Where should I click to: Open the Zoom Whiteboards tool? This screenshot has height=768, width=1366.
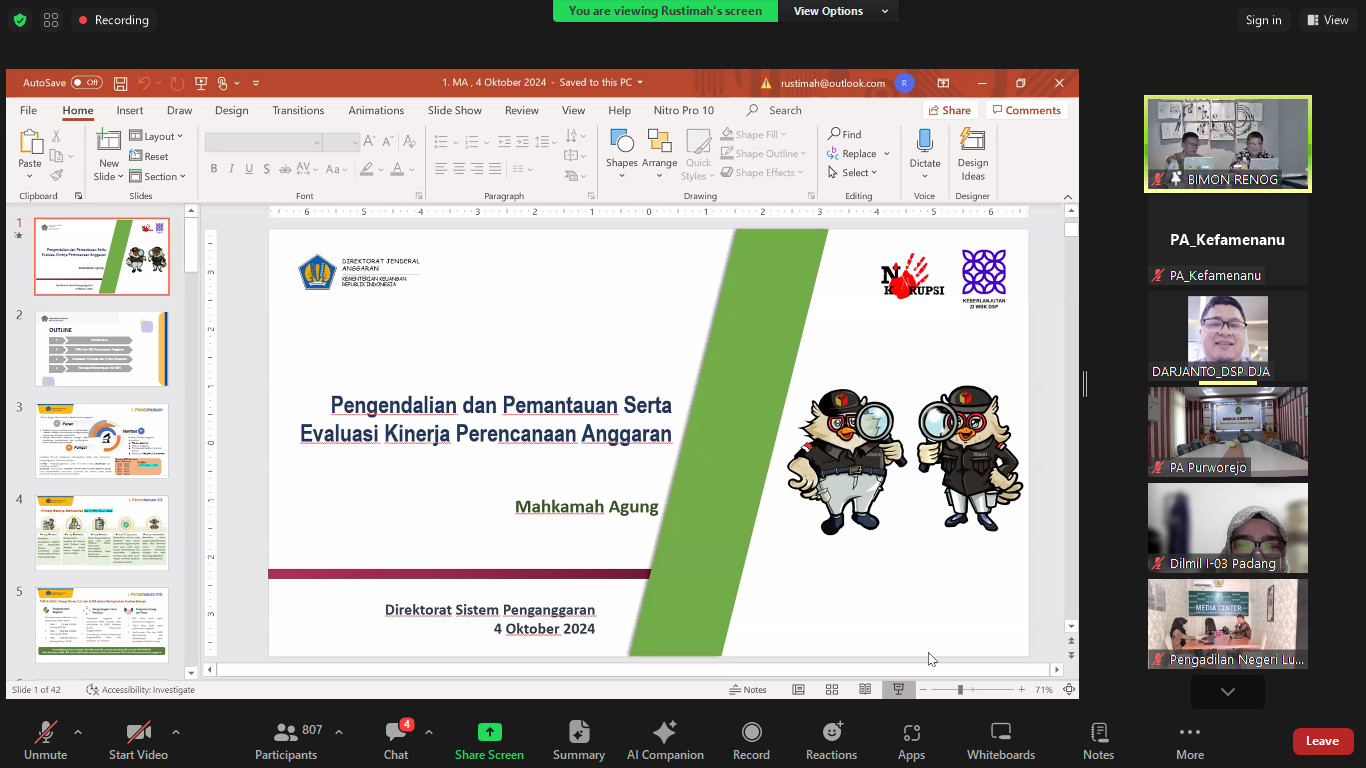[1000, 741]
